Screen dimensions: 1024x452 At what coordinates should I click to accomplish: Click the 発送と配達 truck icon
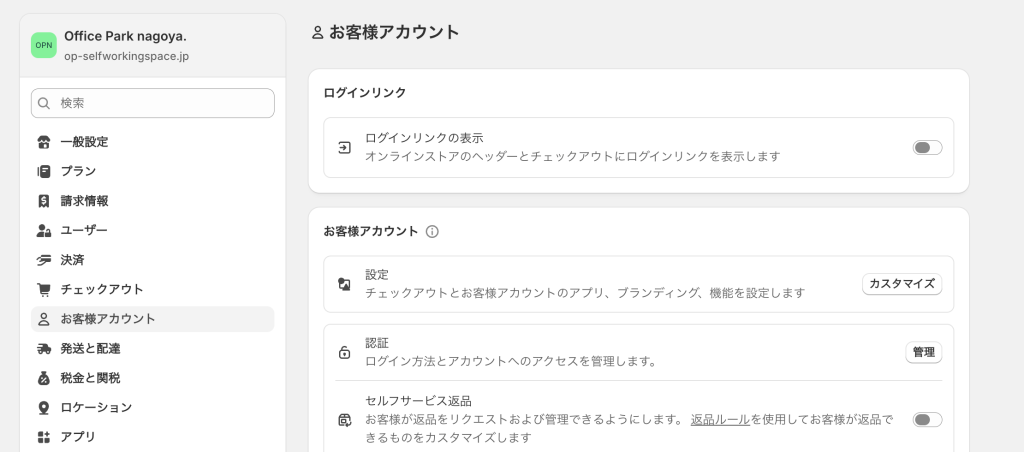pyautogui.click(x=44, y=348)
